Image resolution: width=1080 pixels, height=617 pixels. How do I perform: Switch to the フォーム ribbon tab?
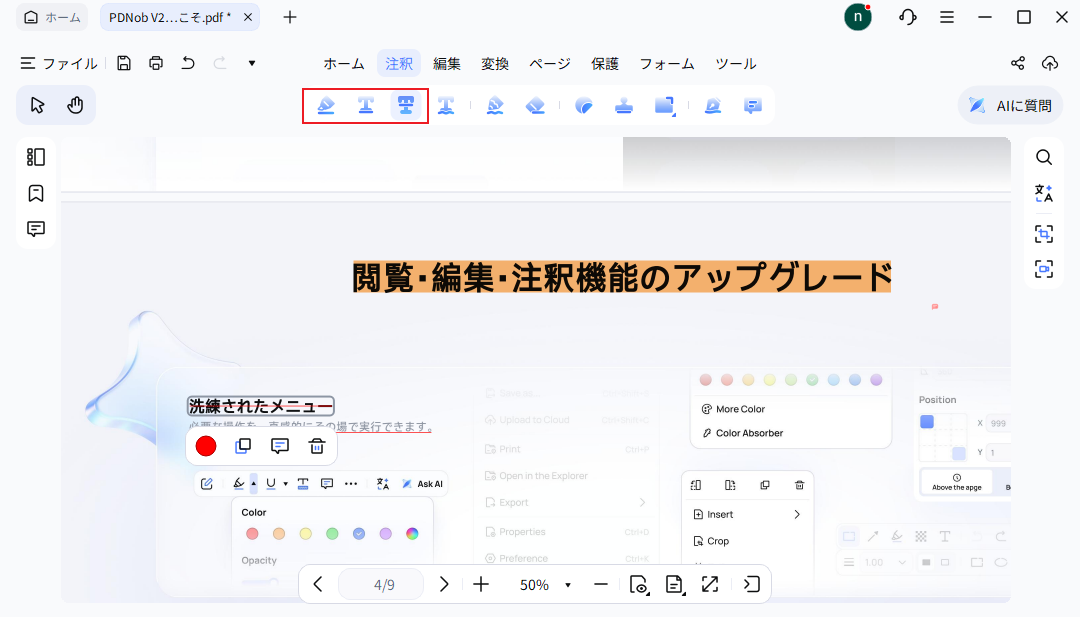666,63
